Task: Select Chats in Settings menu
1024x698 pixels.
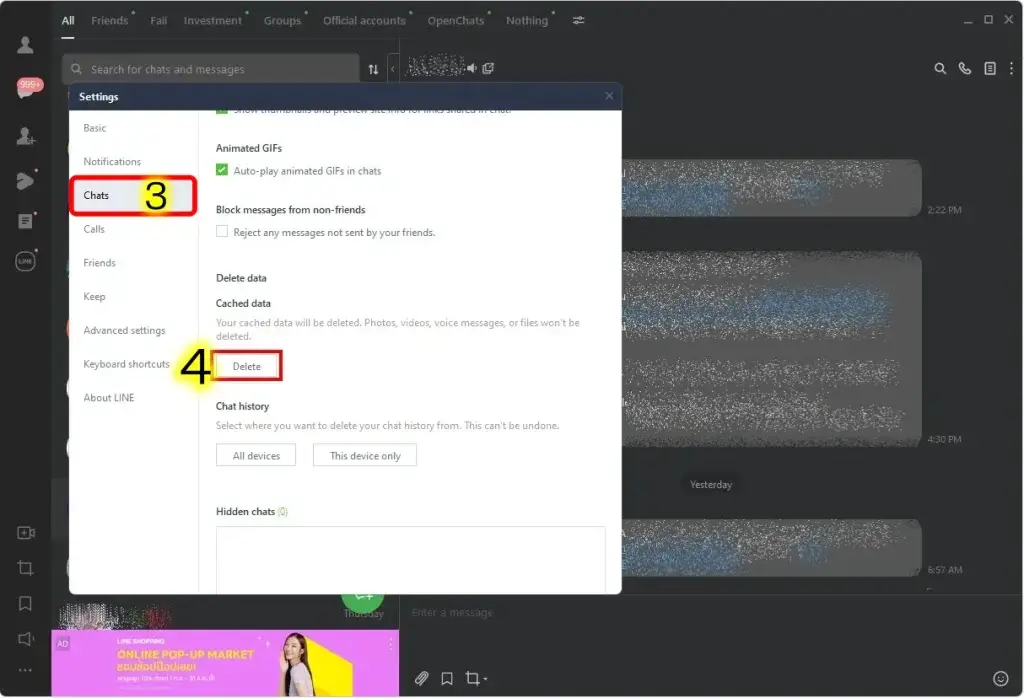Action: click(x=133, y=195)
